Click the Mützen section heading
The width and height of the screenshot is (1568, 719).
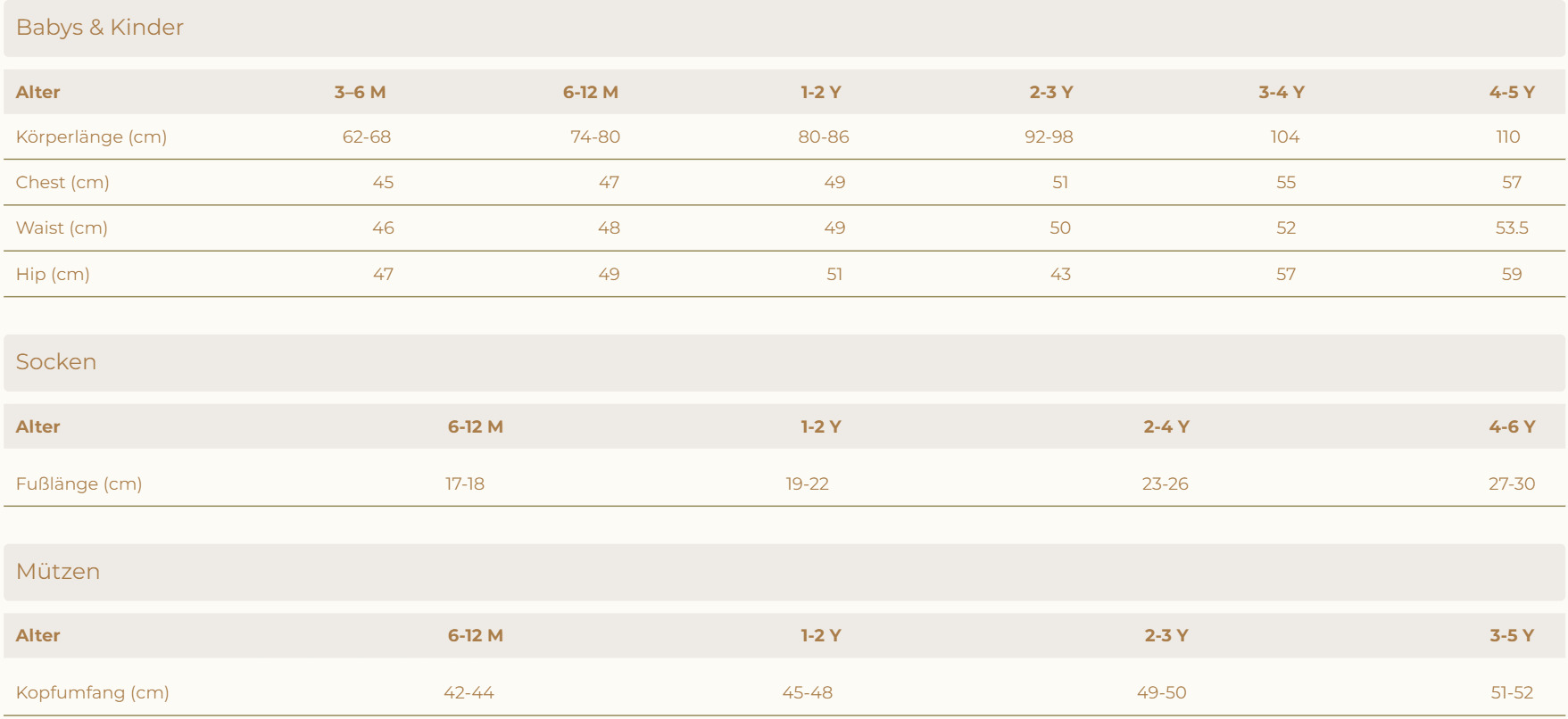point(58,572)
